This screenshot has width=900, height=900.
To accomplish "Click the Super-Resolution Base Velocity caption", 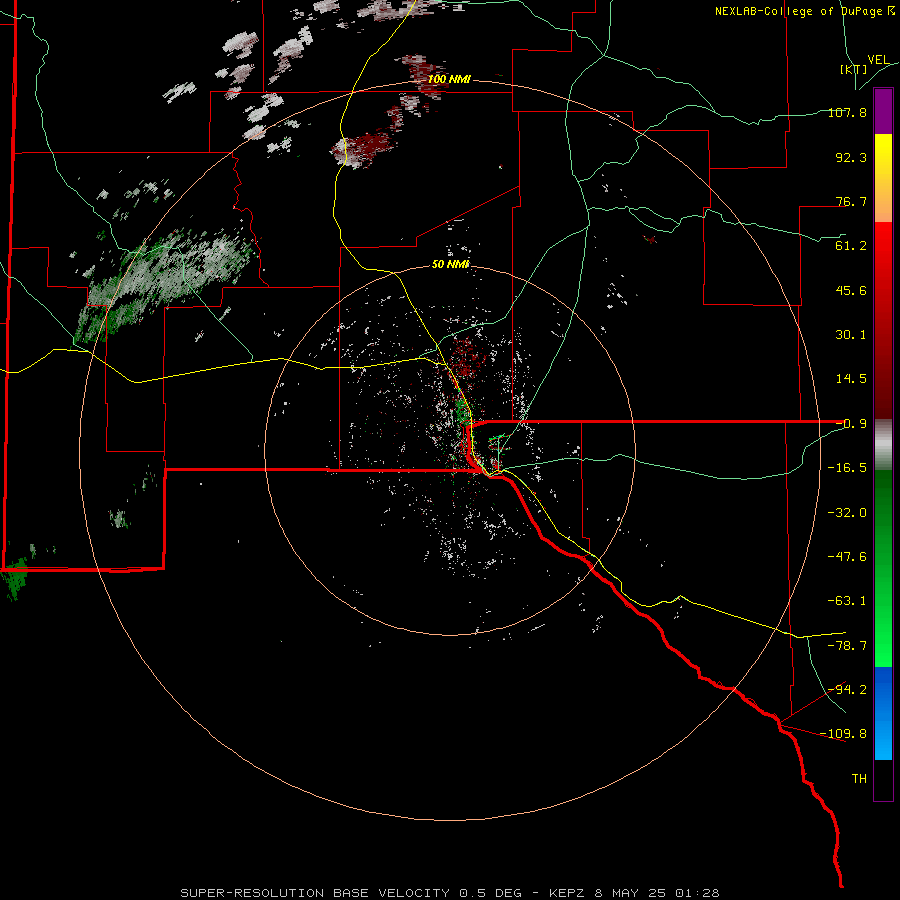I will (449, 893).
